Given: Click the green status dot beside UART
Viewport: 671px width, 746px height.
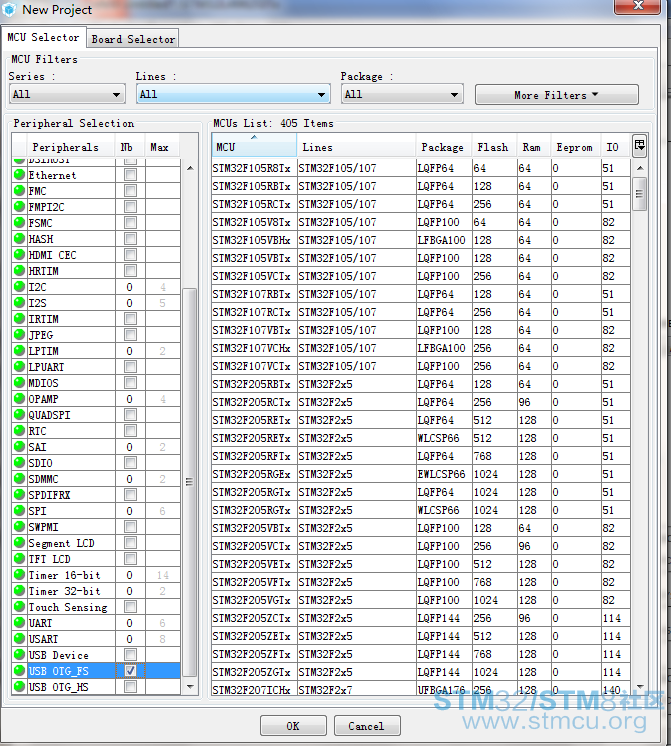Looking at the screenshot, I should point(20,622).
